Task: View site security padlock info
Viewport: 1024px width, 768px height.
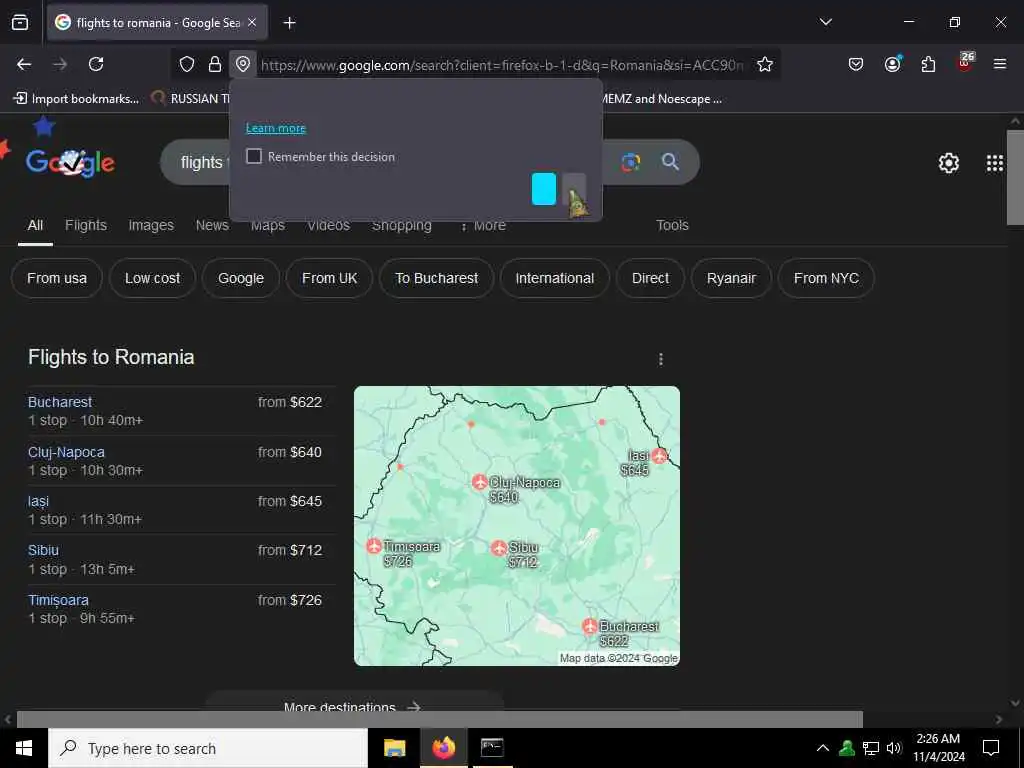Action: click(215, 64)
